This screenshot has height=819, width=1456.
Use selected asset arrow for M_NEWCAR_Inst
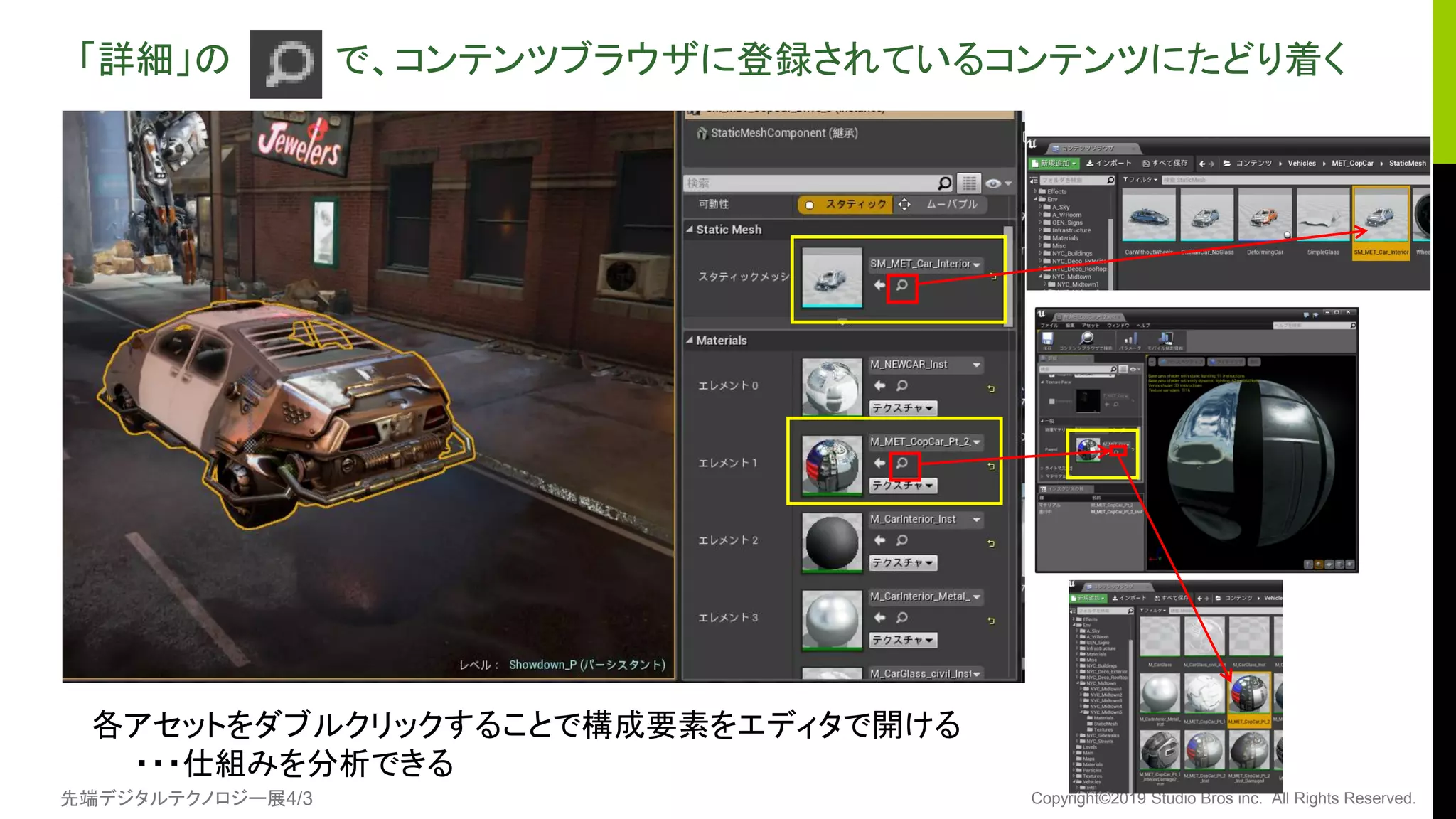(x=879, y=385)
